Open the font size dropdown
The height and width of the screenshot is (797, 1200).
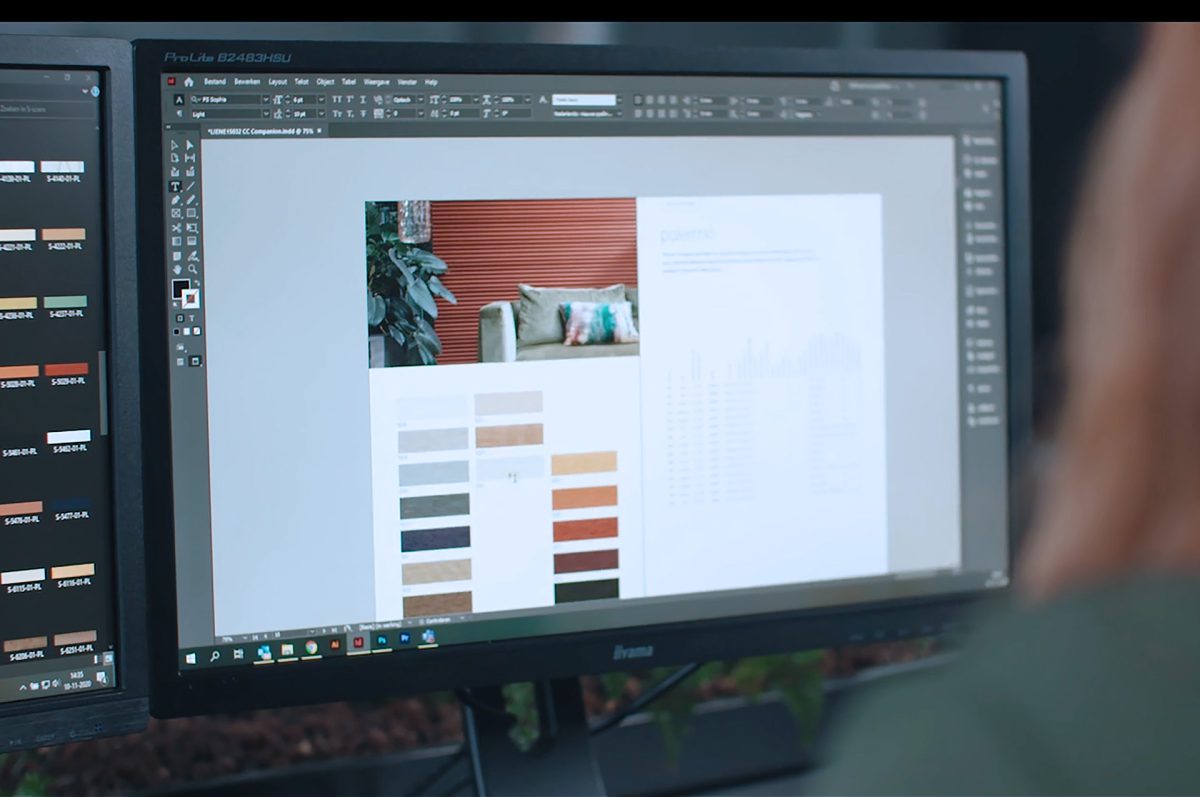coord(322,100)
